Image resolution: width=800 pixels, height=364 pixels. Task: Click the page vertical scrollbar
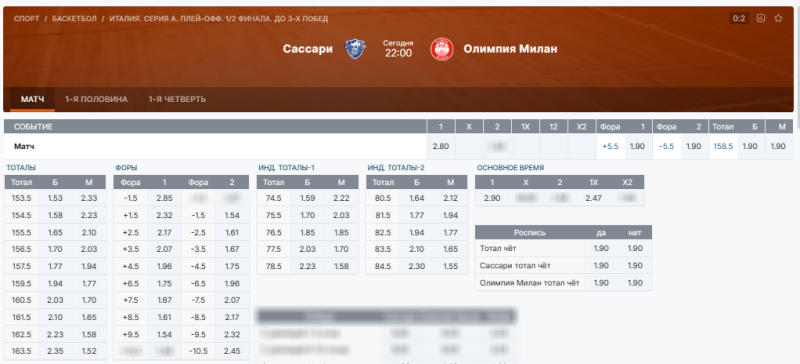[x=797, y=66]
